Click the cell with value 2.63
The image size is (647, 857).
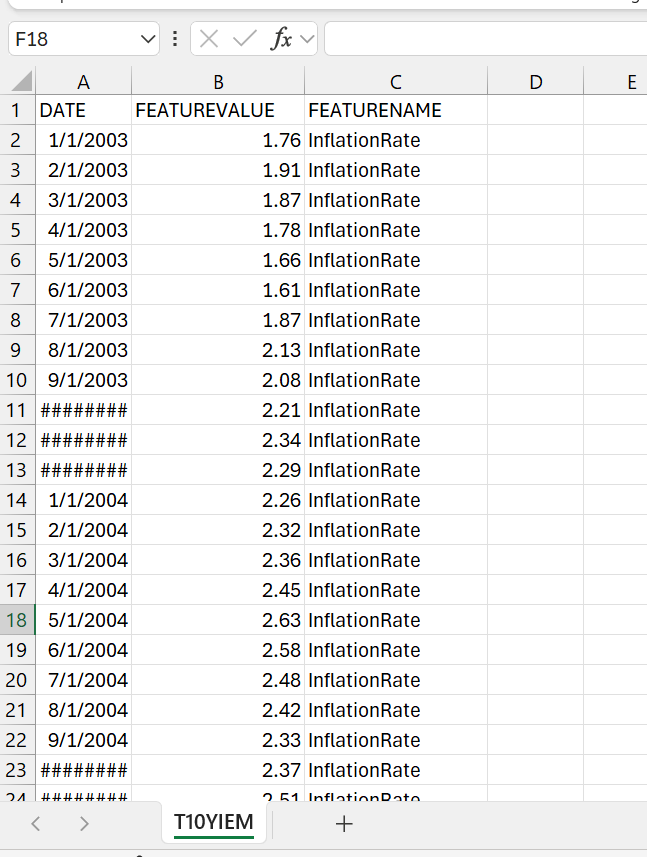click(x=218, y=620)
